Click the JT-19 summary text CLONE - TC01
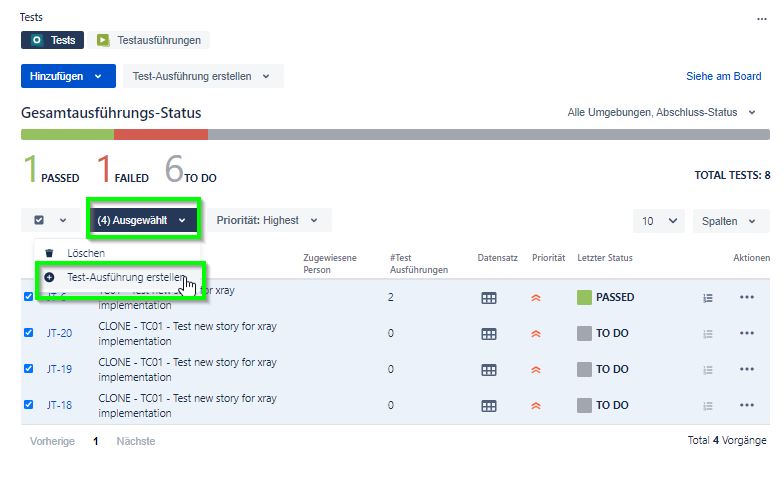This screenshot has height=483, width=784. click(187, 370)
